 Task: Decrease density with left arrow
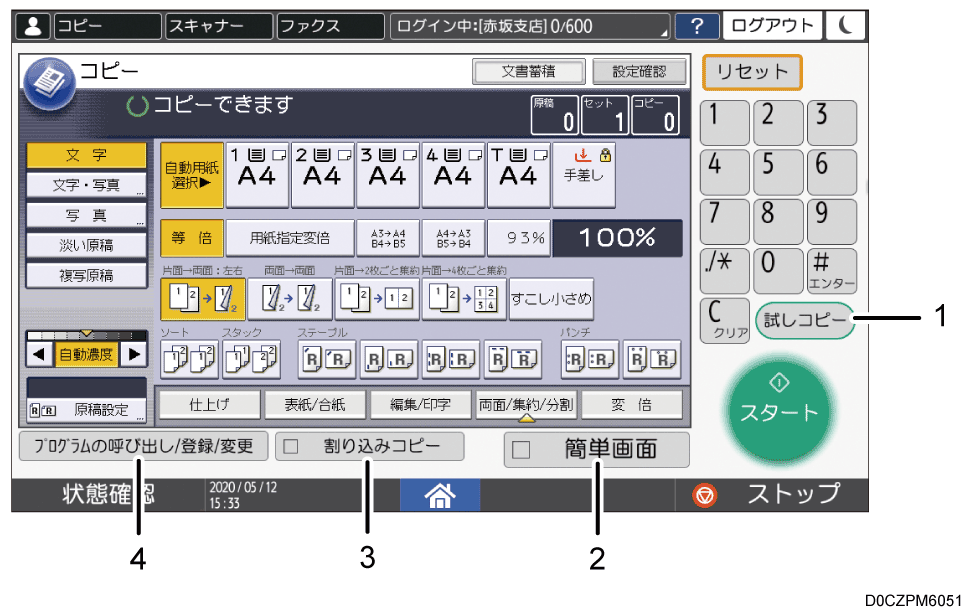[x=39, y=354]
